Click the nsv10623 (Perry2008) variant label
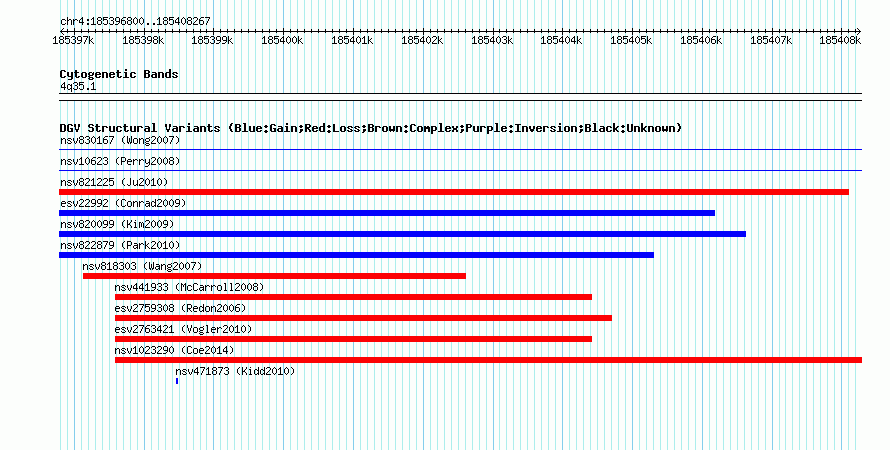 click(120, 161)
